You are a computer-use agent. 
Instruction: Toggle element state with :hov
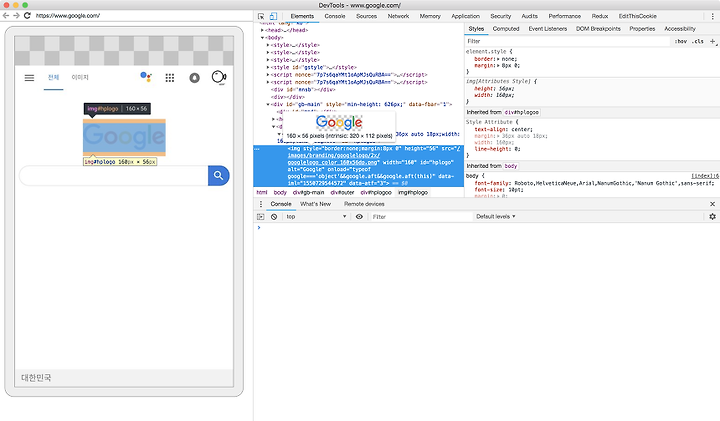[x=681, y=41]
